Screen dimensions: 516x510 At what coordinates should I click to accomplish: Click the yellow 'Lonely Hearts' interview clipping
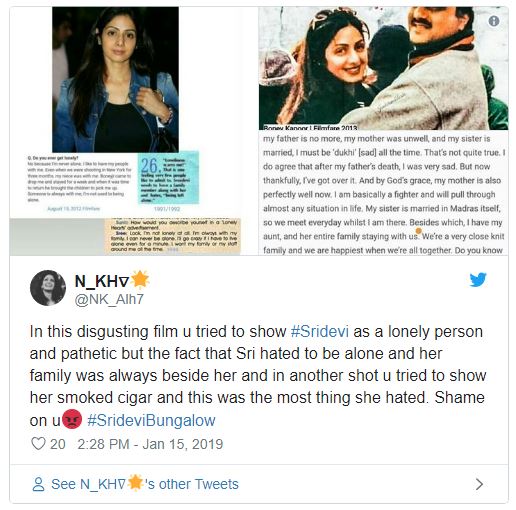tap(172, 236)
